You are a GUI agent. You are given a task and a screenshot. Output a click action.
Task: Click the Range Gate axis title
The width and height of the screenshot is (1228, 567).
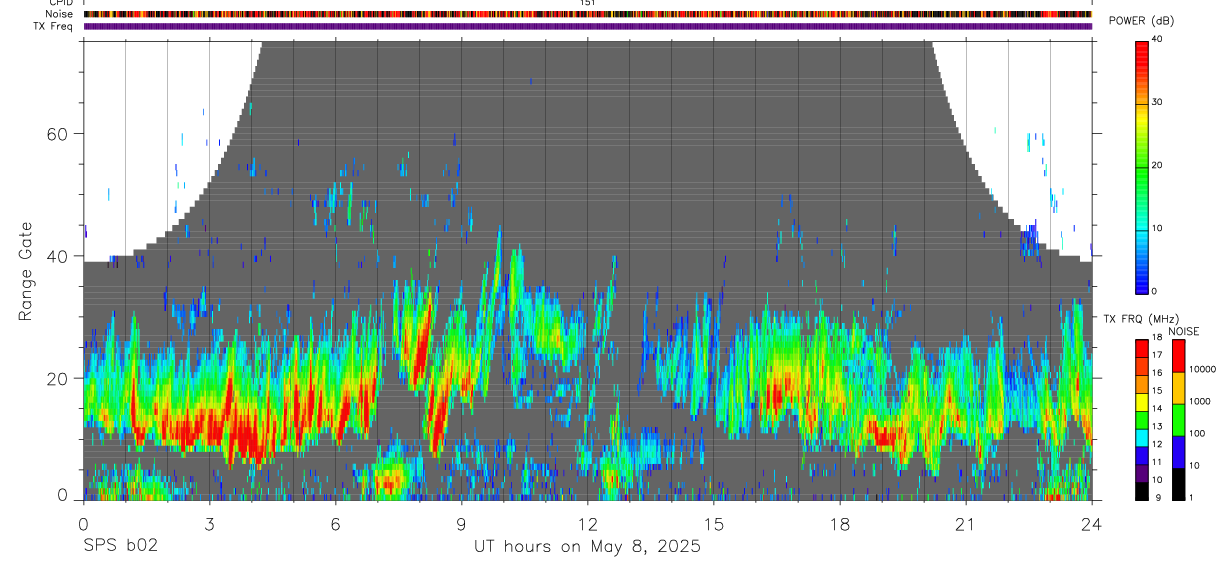point(27,271)
